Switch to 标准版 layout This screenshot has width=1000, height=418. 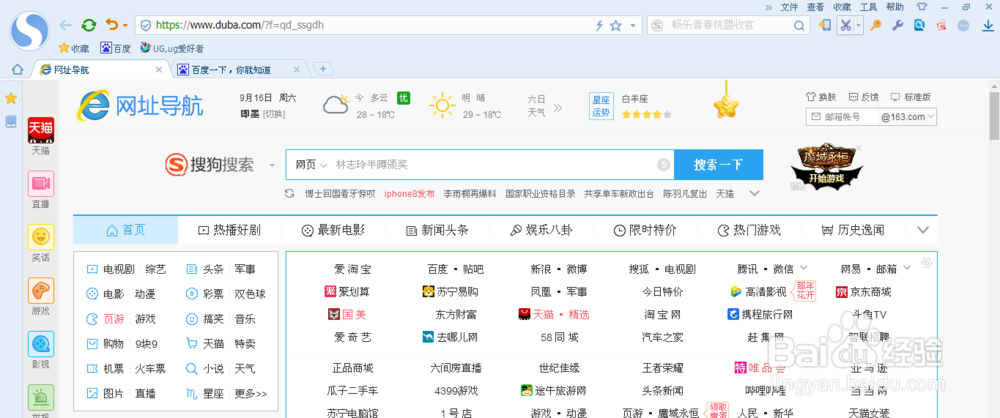(x=911, y=97)
